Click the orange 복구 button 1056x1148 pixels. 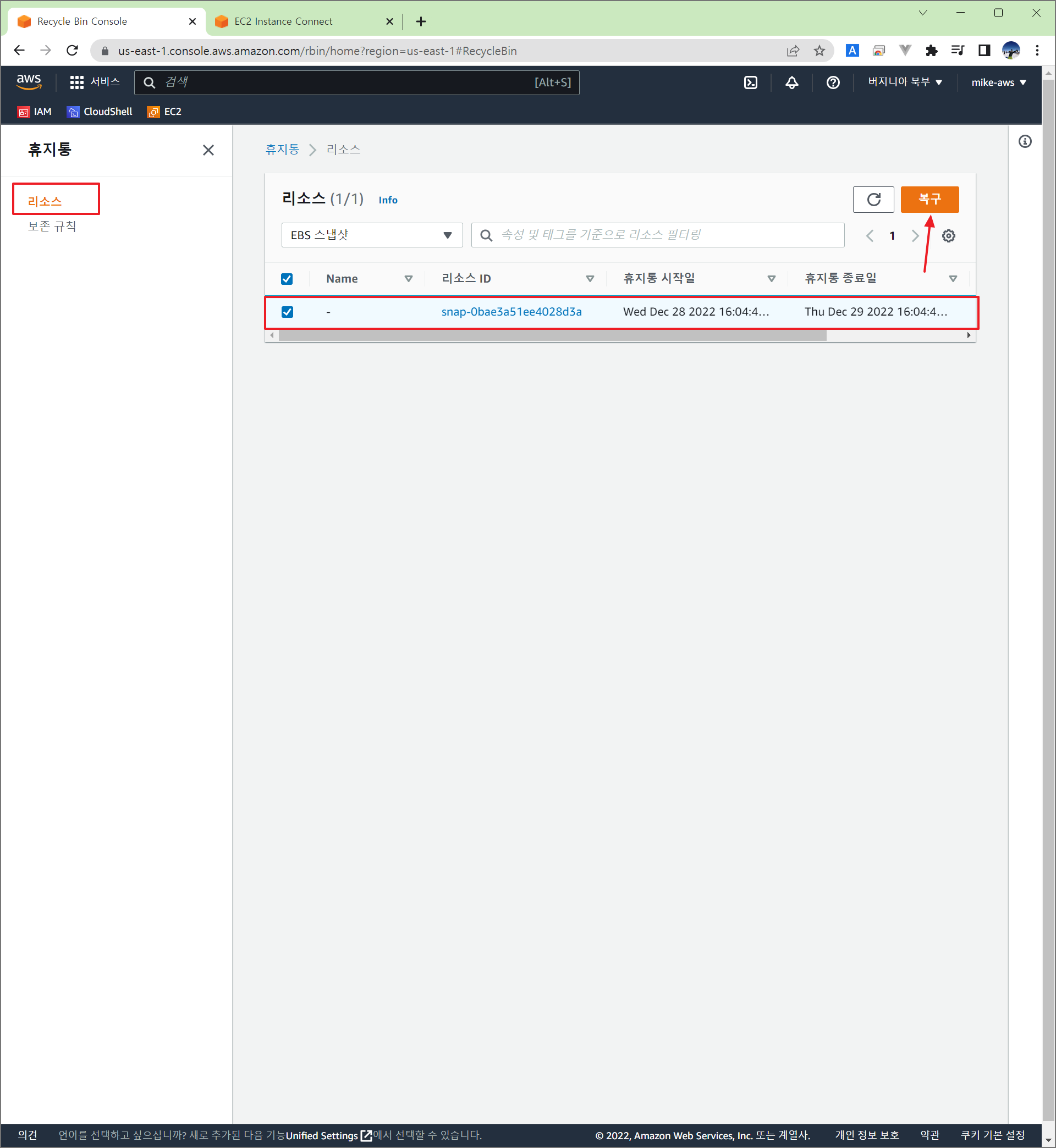(x=929, y=200)
